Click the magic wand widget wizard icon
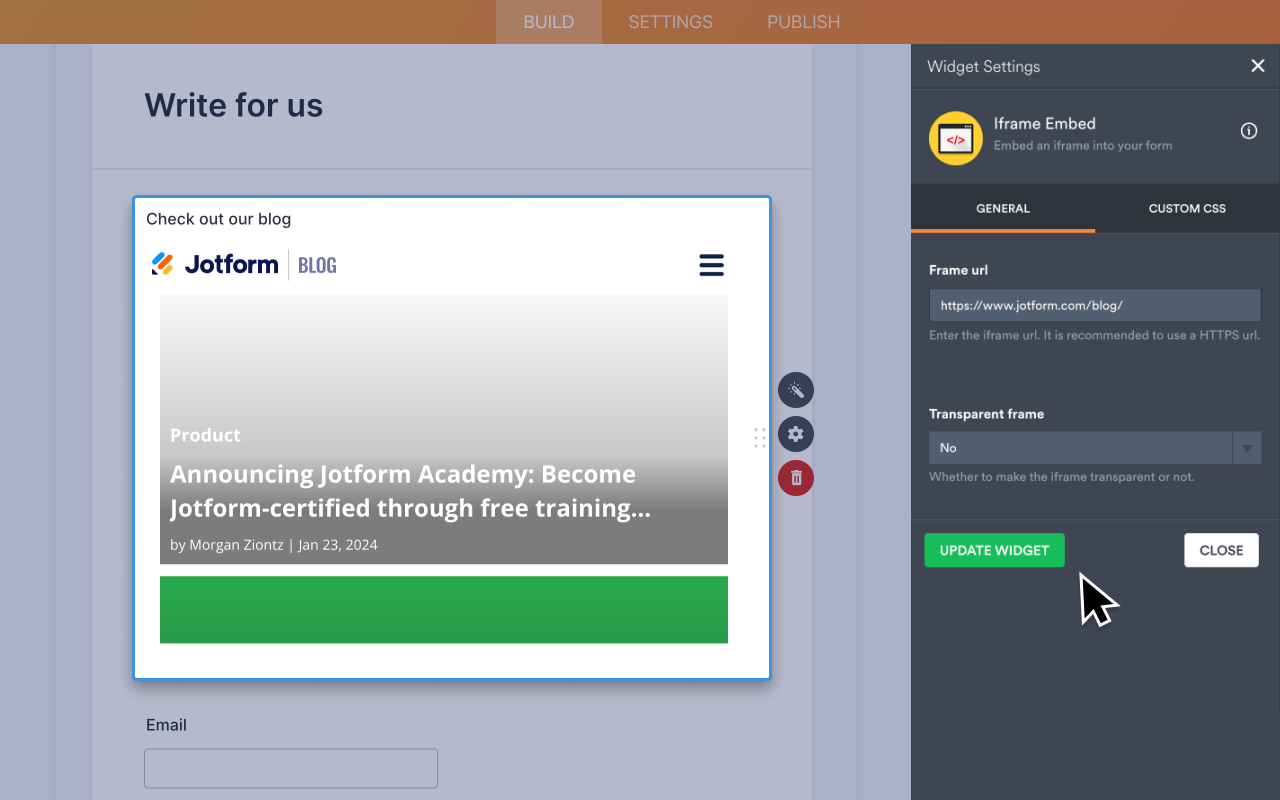Viewport: 1280px width, 800px height. (795, 390)
